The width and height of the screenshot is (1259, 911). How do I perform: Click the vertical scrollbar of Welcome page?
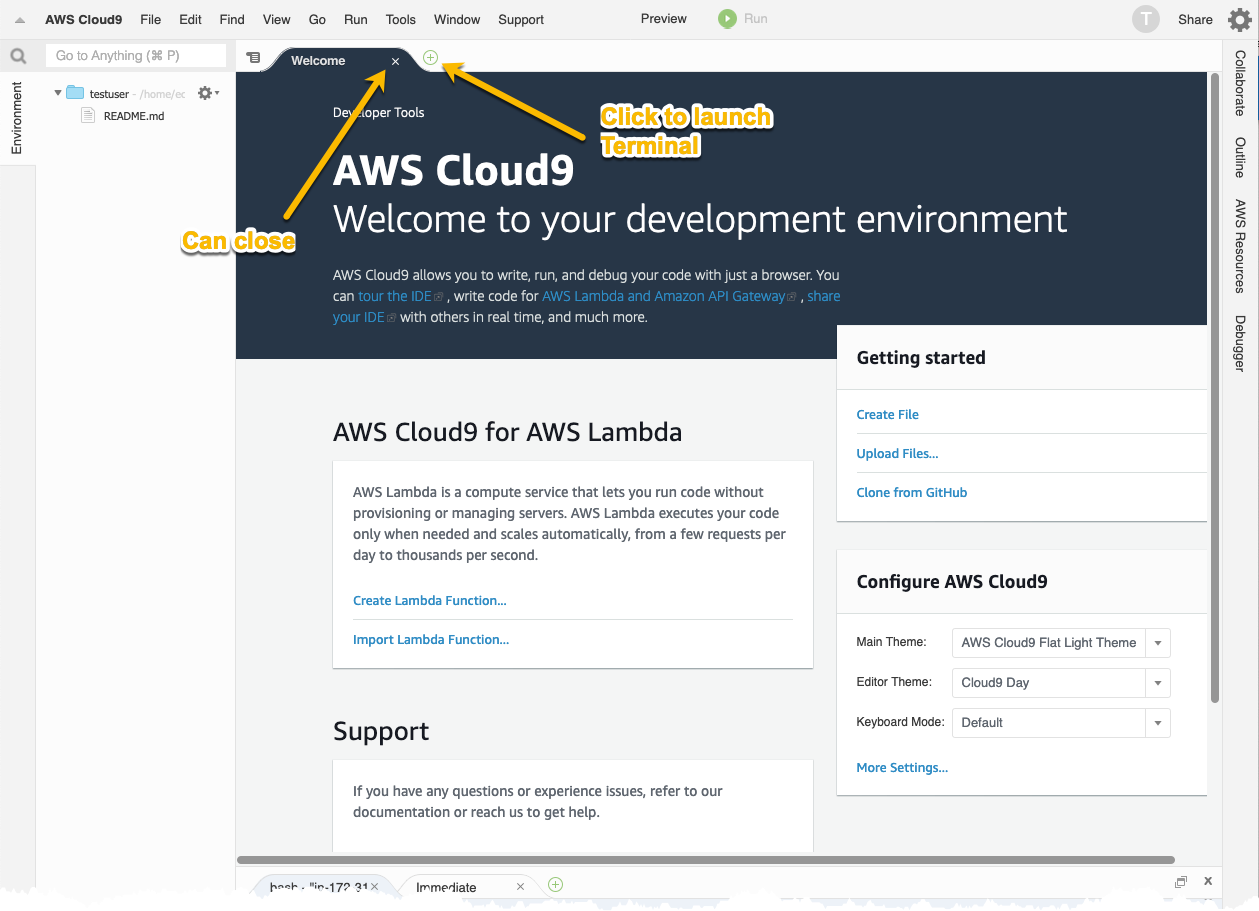click(1215, 388)
